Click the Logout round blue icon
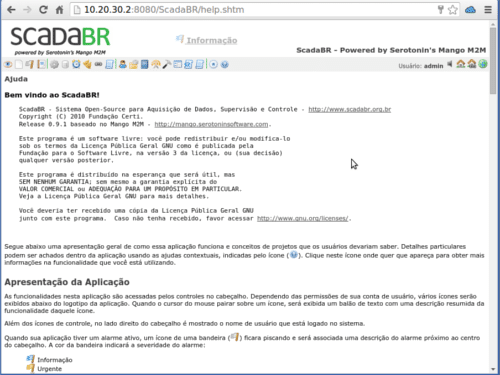Screen dimensions: 500x375 (213, 64)
